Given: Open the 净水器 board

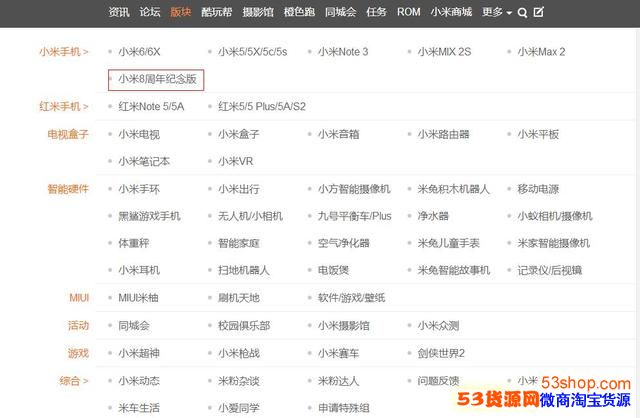Looking at the screenshot, I should [433, 216].
